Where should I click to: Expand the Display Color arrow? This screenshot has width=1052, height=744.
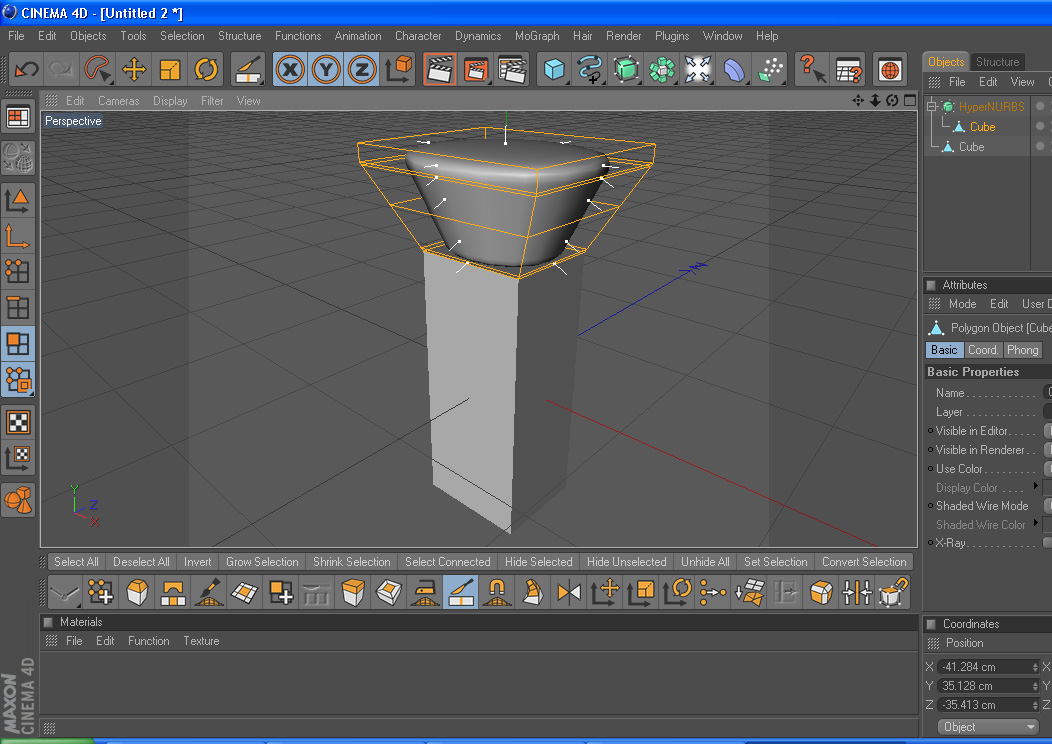click(1036, 486)
